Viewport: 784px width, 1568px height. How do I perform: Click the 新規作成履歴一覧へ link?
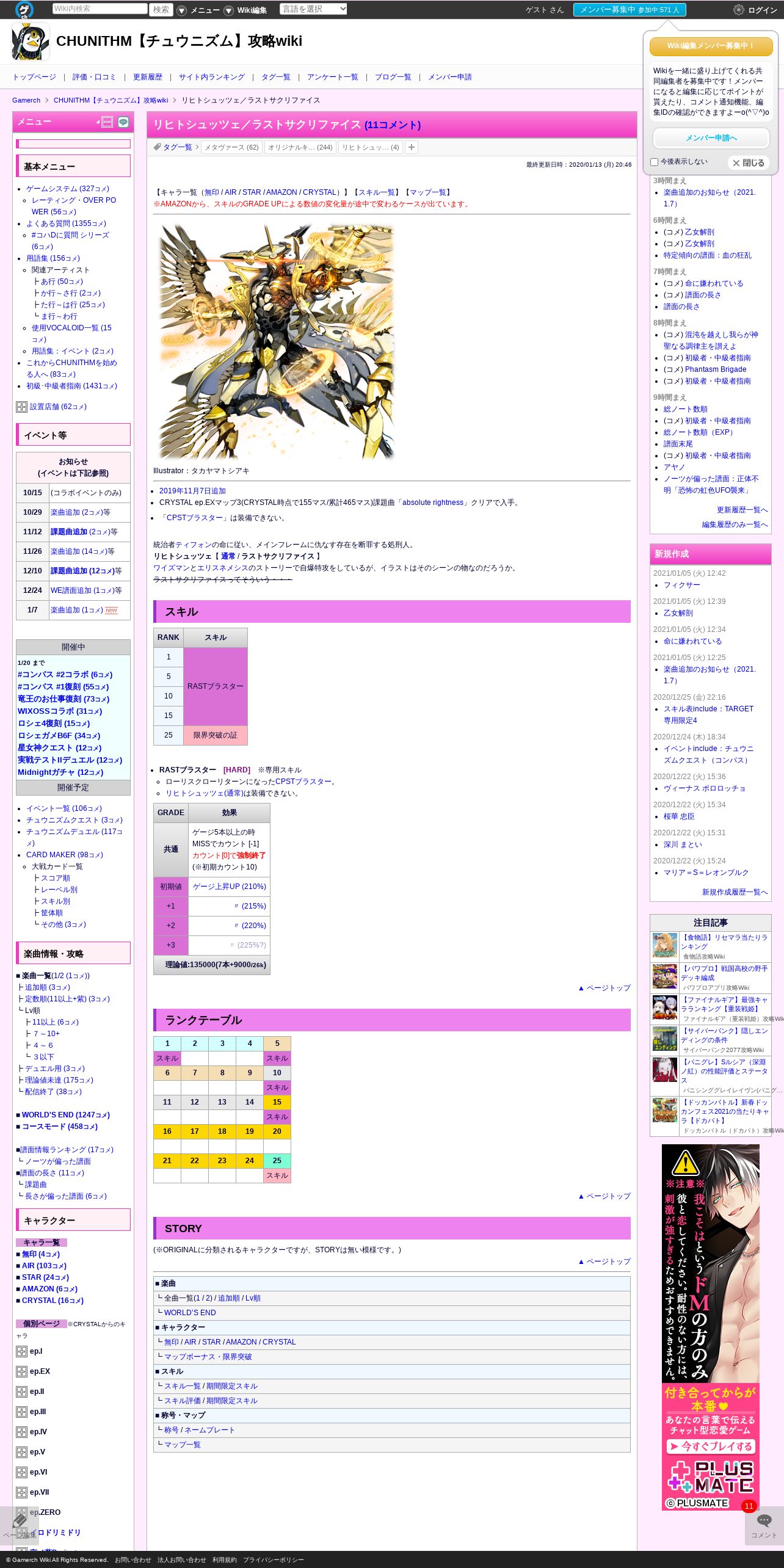735,892
